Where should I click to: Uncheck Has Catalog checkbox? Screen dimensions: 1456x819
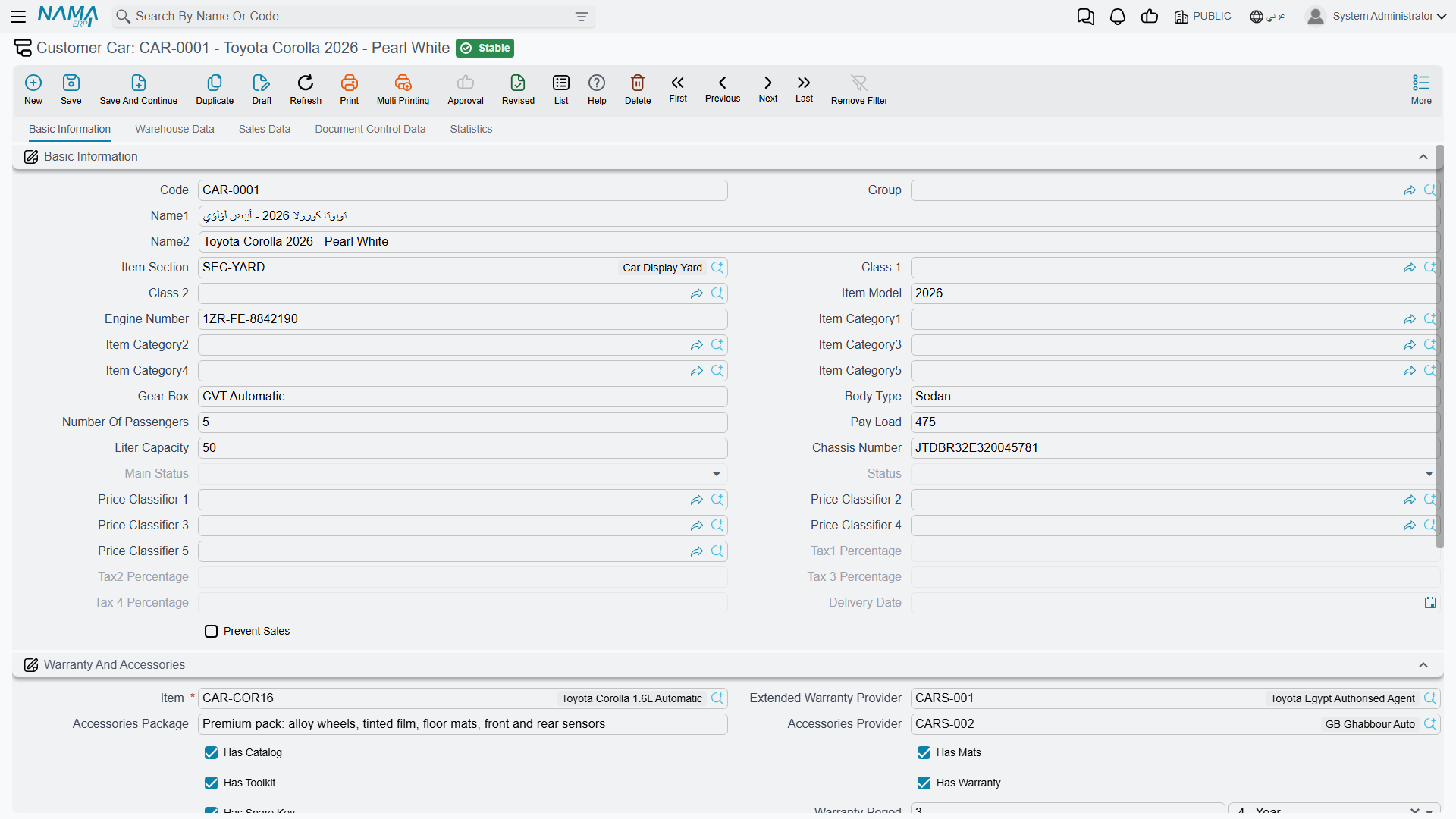[212, 753]
